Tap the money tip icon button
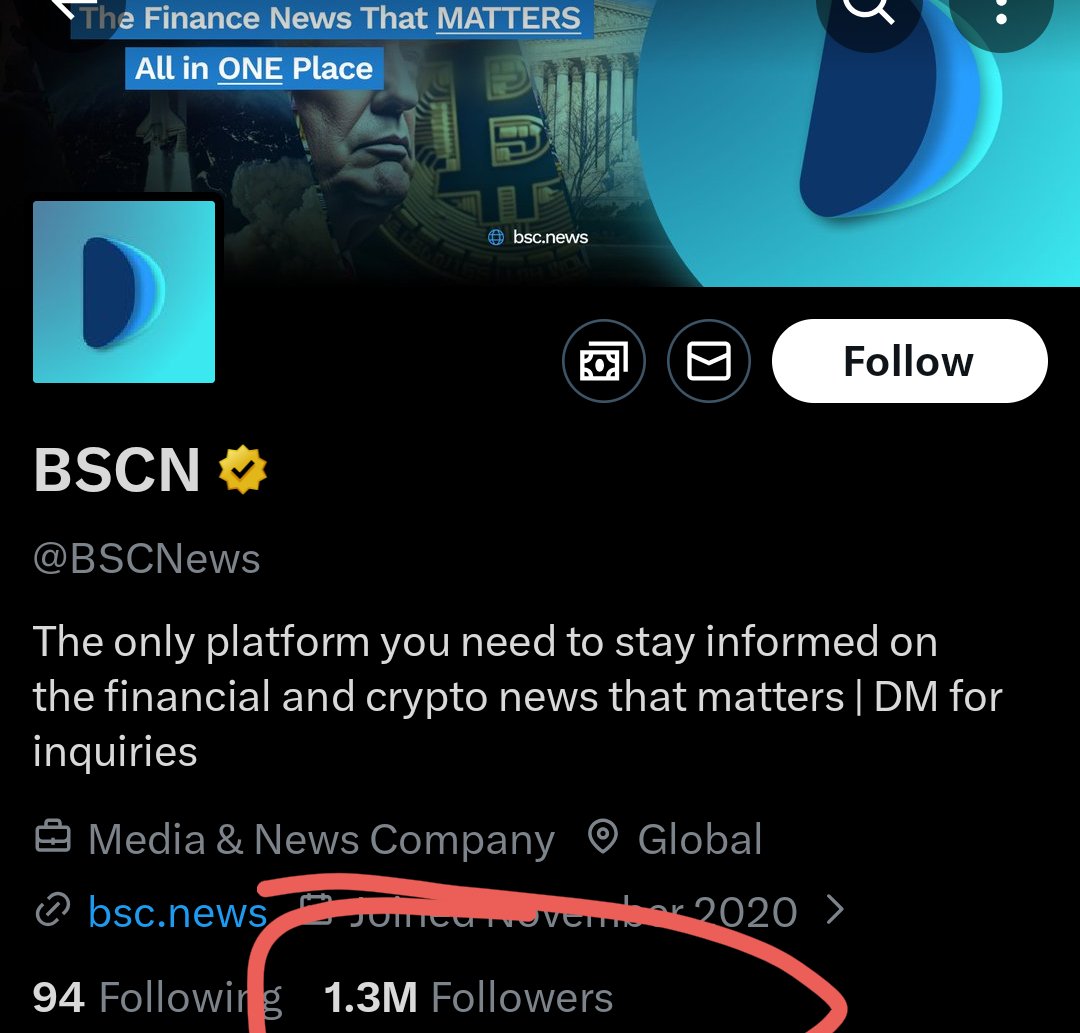The image size is (1080, 1033). (x=604, y=362)
